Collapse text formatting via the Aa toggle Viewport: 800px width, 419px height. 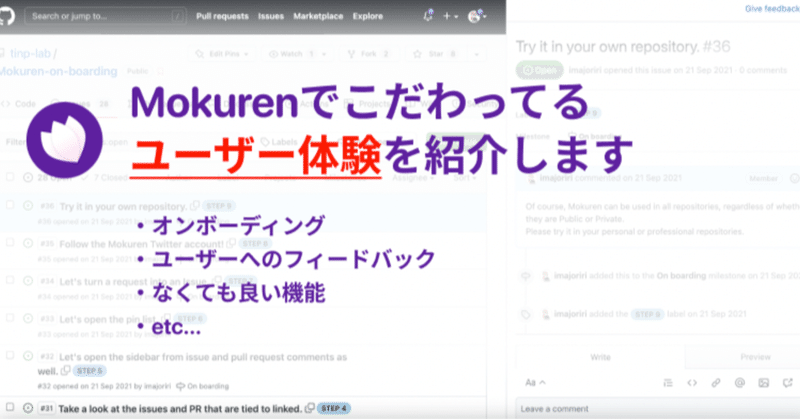tap(535, 383)
